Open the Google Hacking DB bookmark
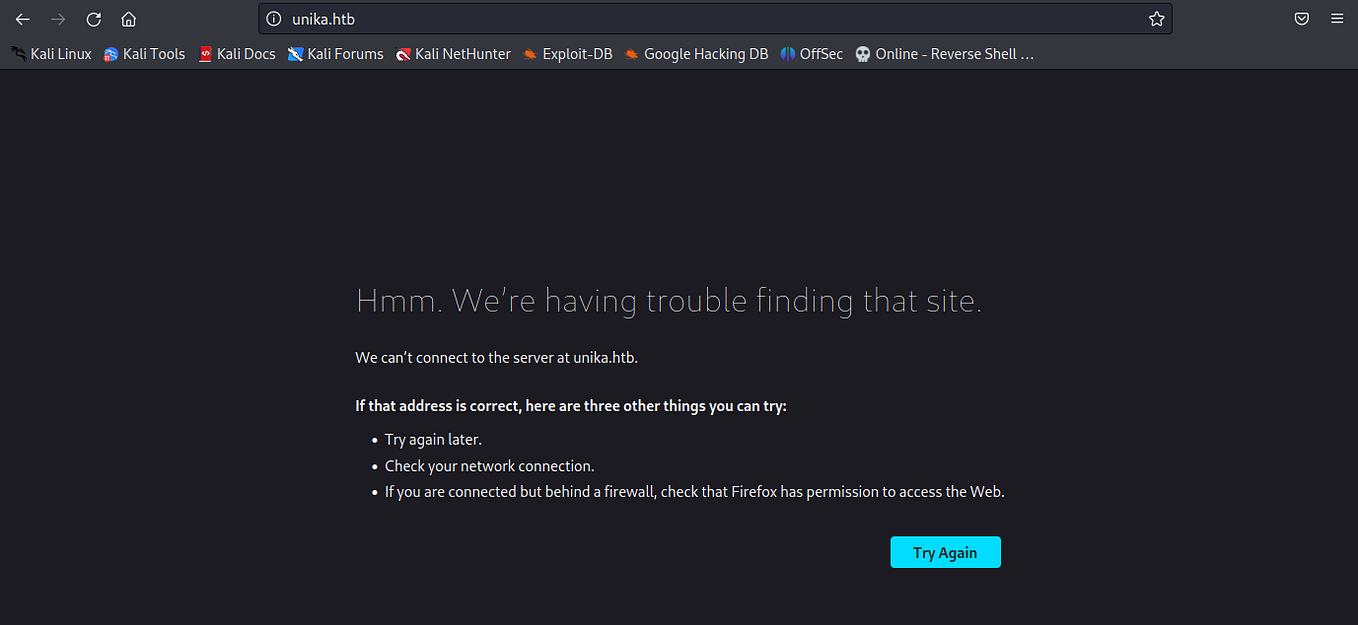The image size is (1358, 625). click(697, 54)
